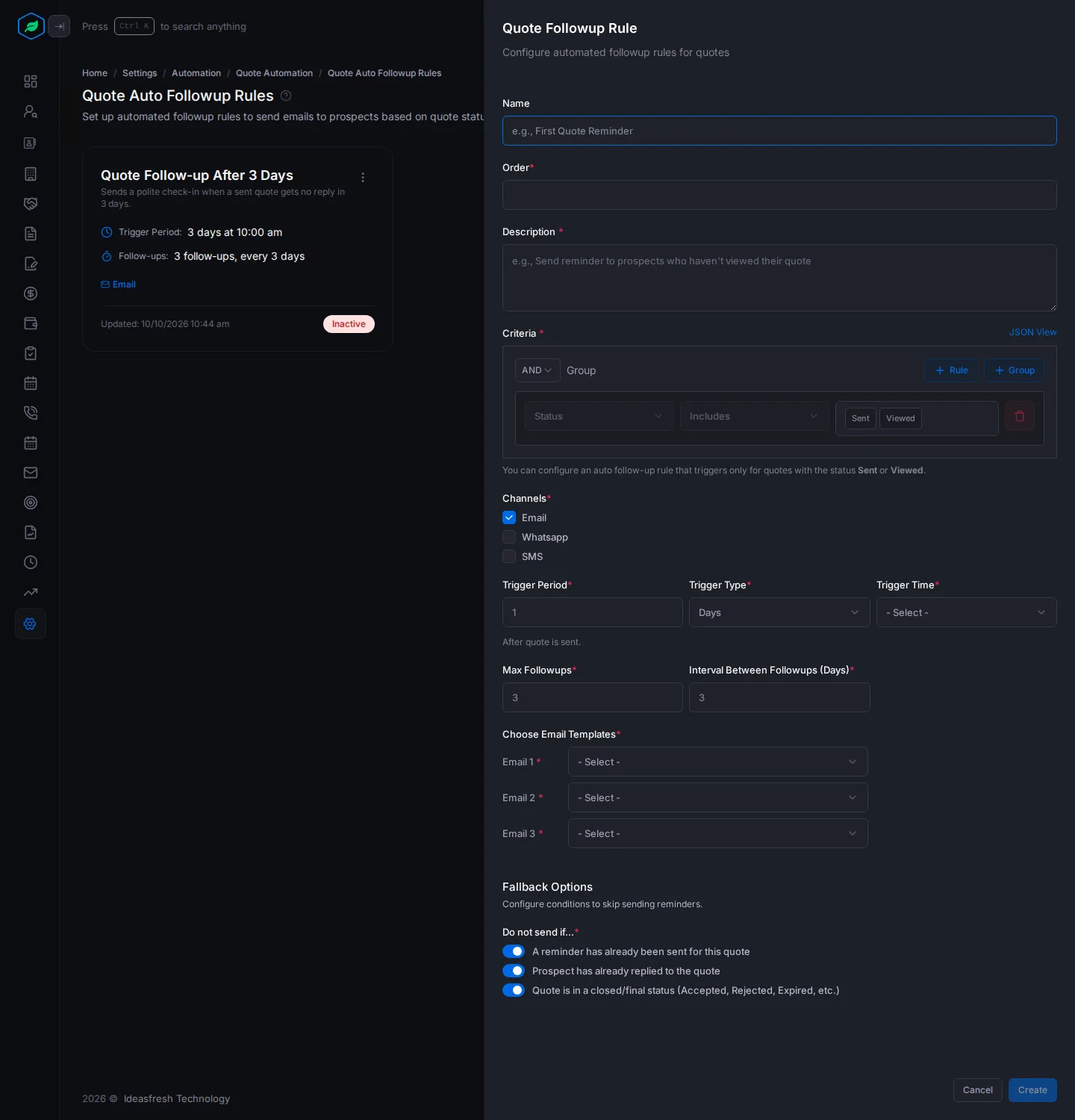Screen dimensions: 1075x1120
Task: Open the handshake deals icon in sidebar
Action: pos(31,204)
